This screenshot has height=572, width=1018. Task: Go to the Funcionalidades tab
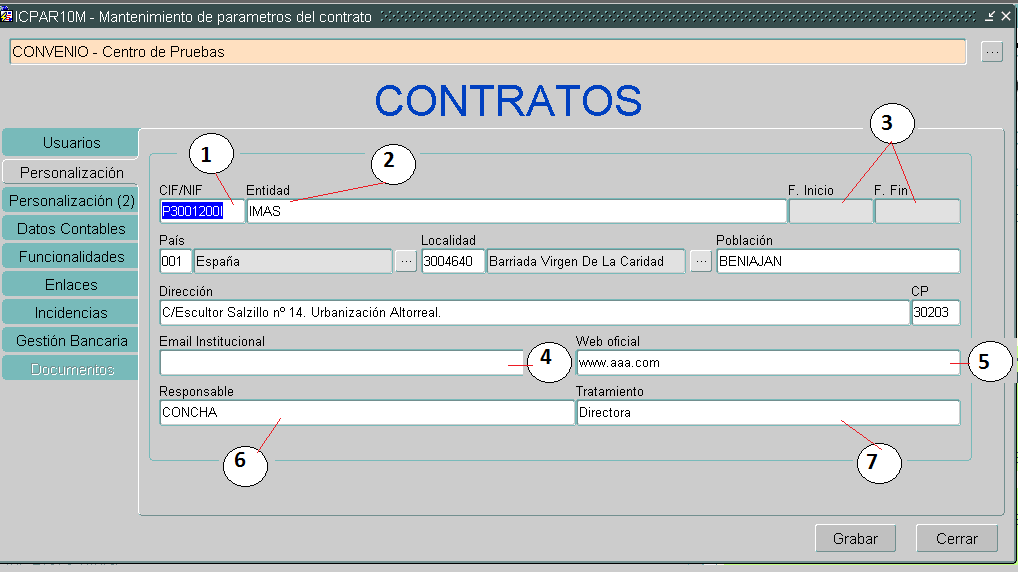(x=71, y=256)
